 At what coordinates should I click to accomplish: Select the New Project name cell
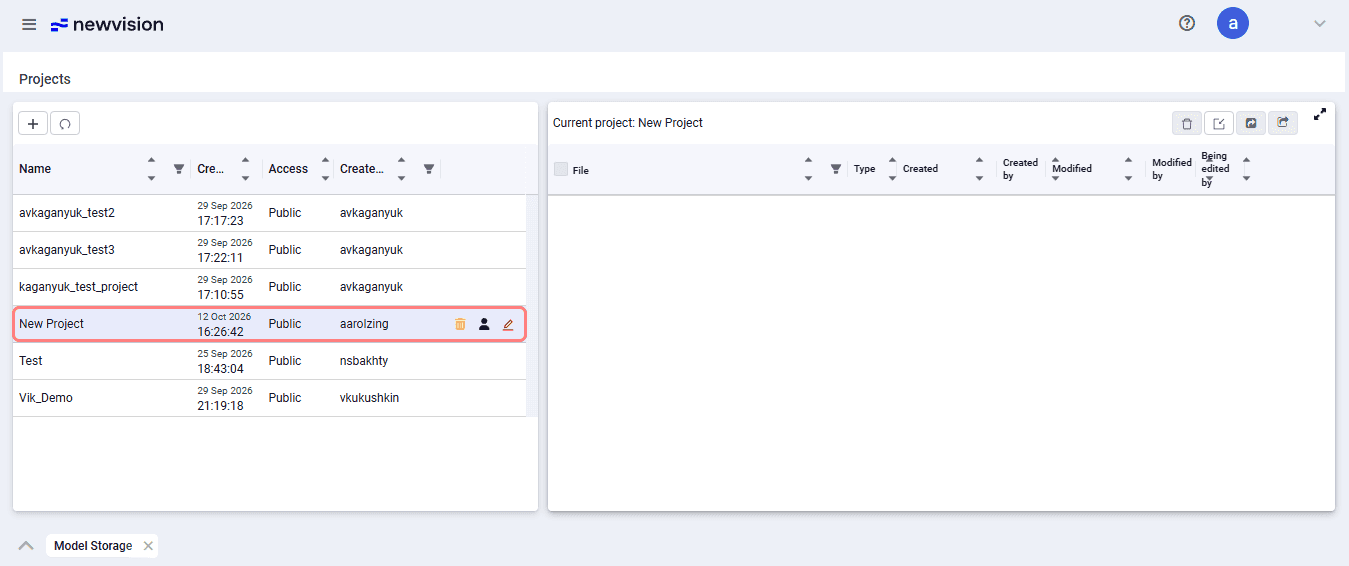52,324
